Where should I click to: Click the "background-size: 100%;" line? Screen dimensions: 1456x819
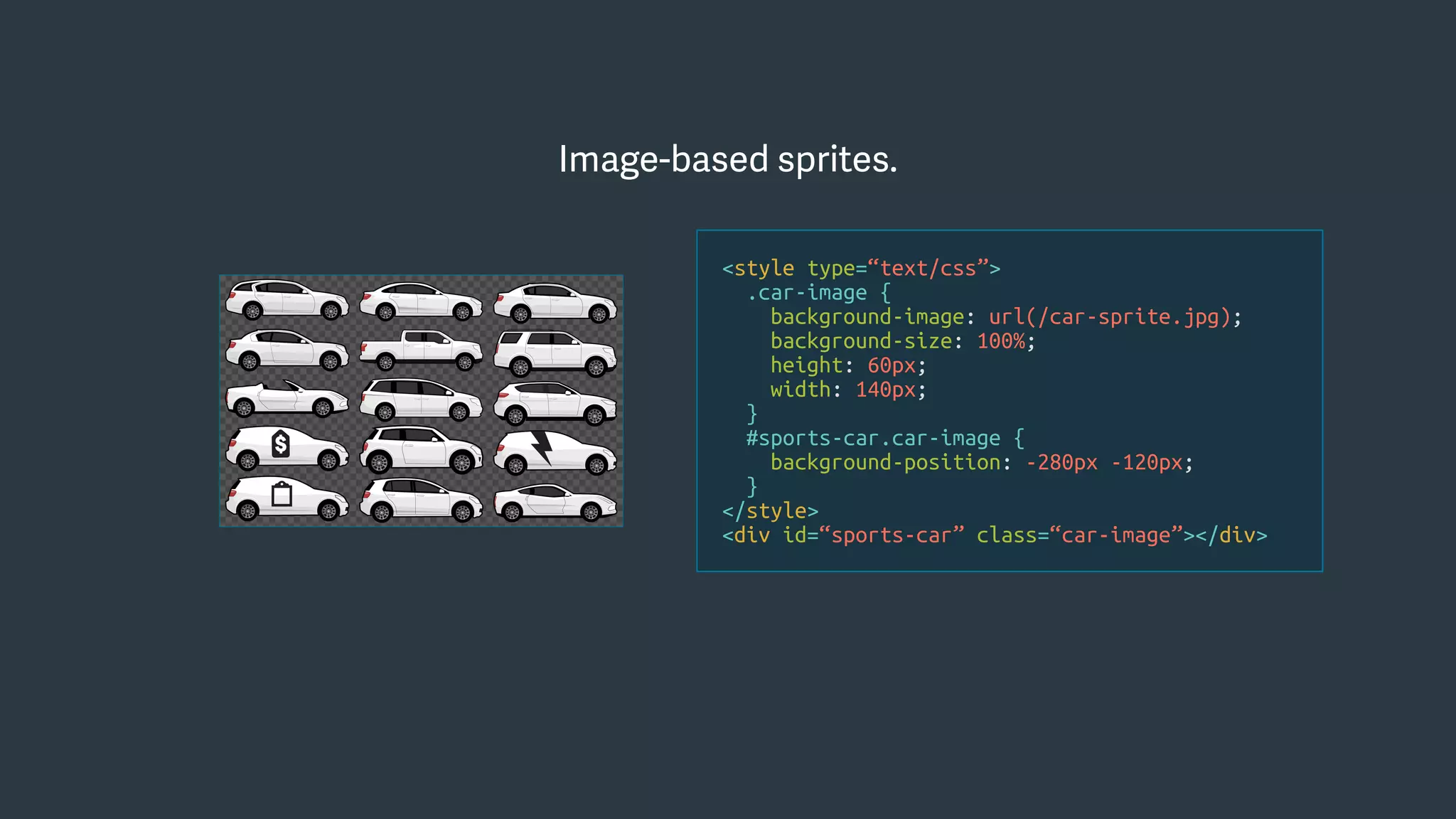(x=903, y=341)
